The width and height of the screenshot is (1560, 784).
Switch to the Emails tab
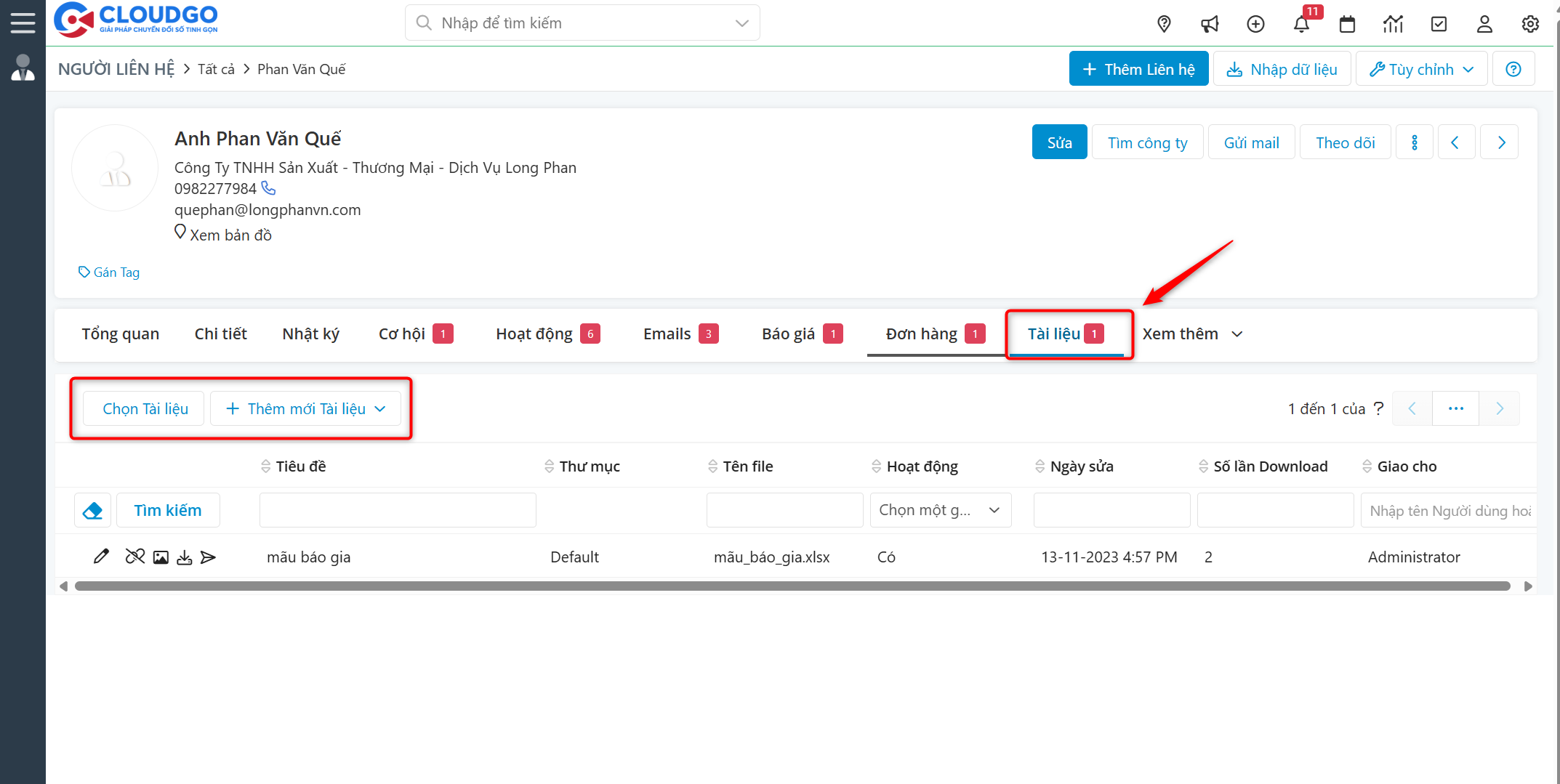point(667,334)
